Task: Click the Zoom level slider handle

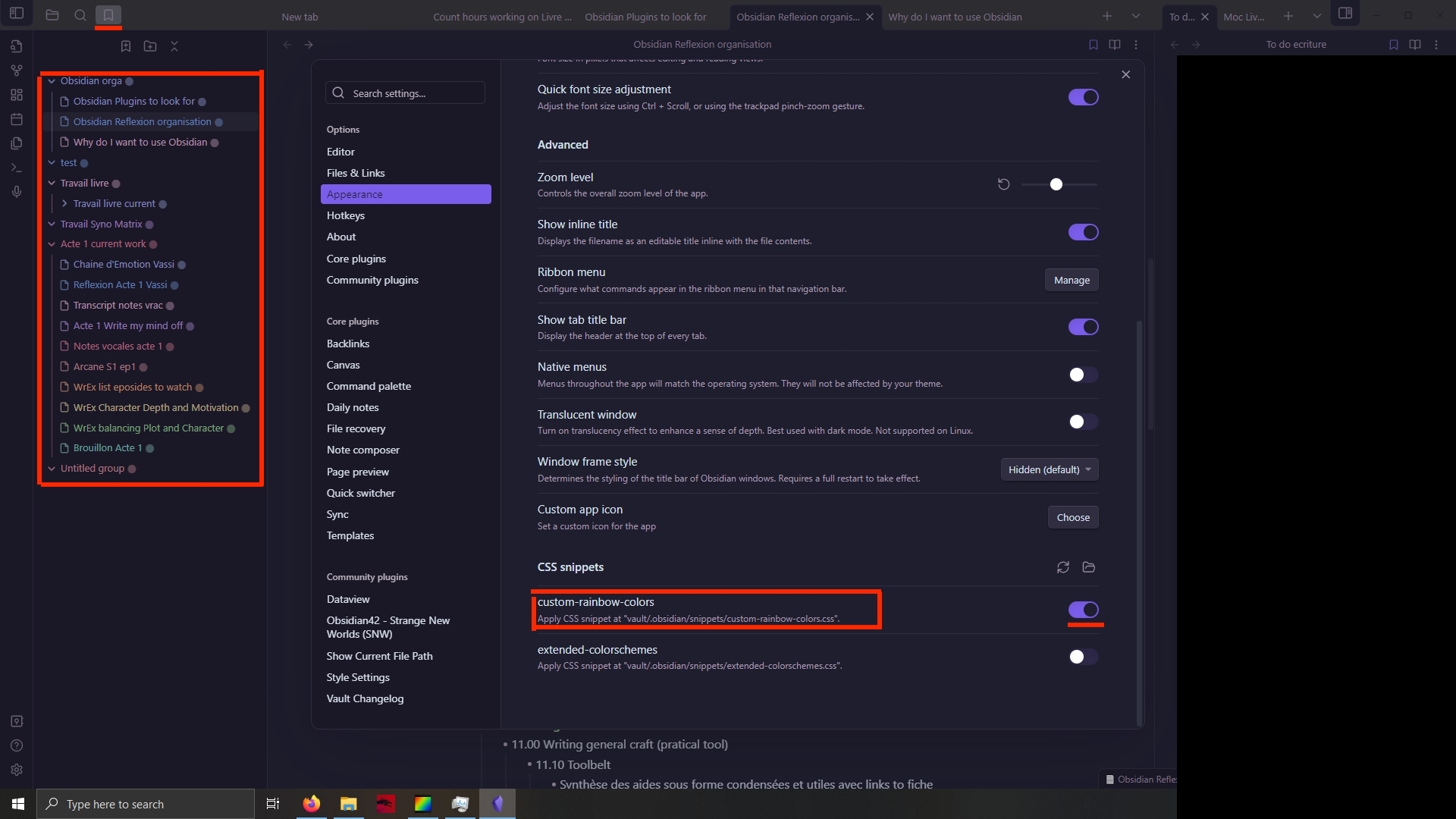Action: pos(1056,184)
